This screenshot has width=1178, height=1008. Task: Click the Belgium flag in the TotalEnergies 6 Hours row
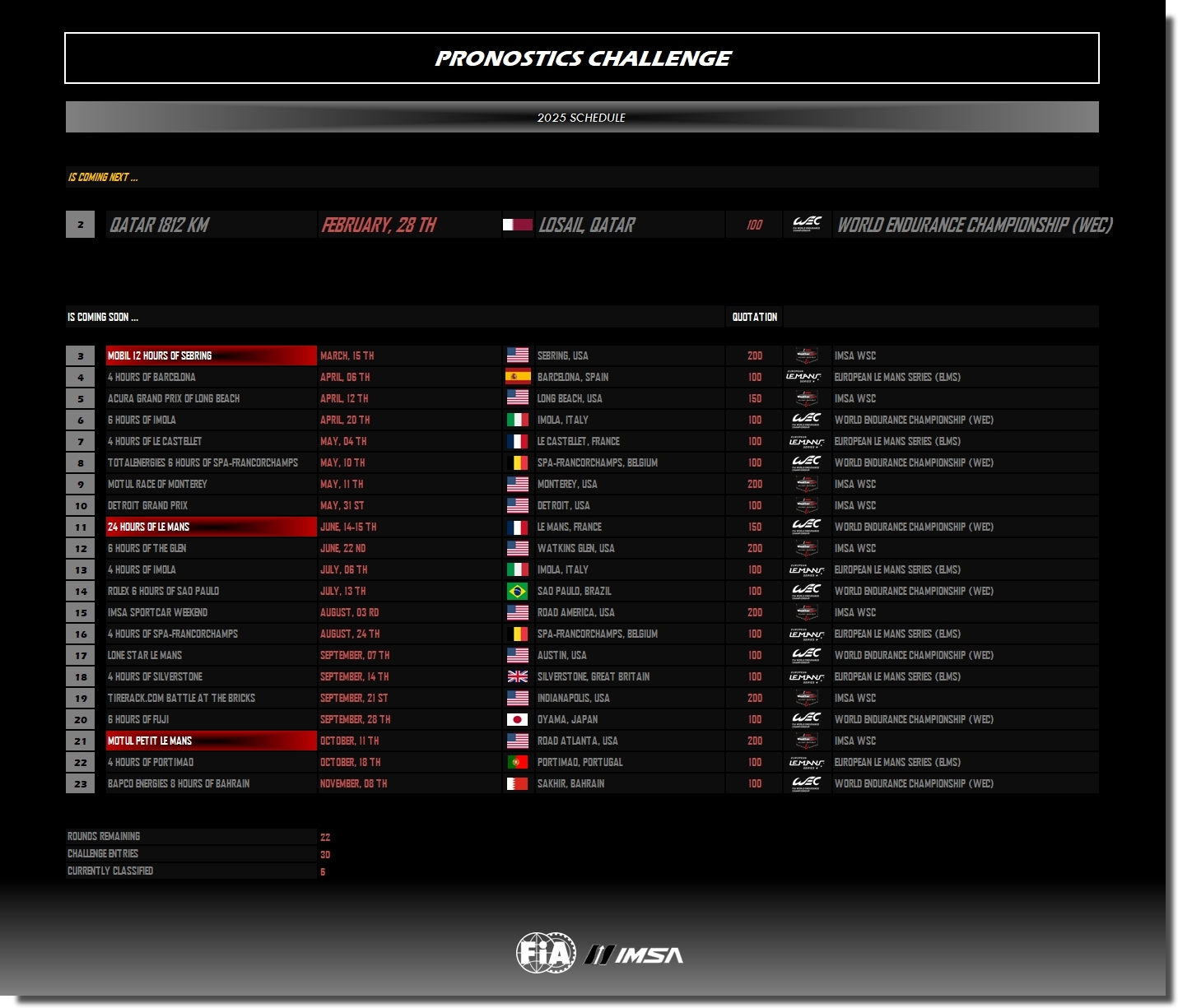tap(518, 462)
